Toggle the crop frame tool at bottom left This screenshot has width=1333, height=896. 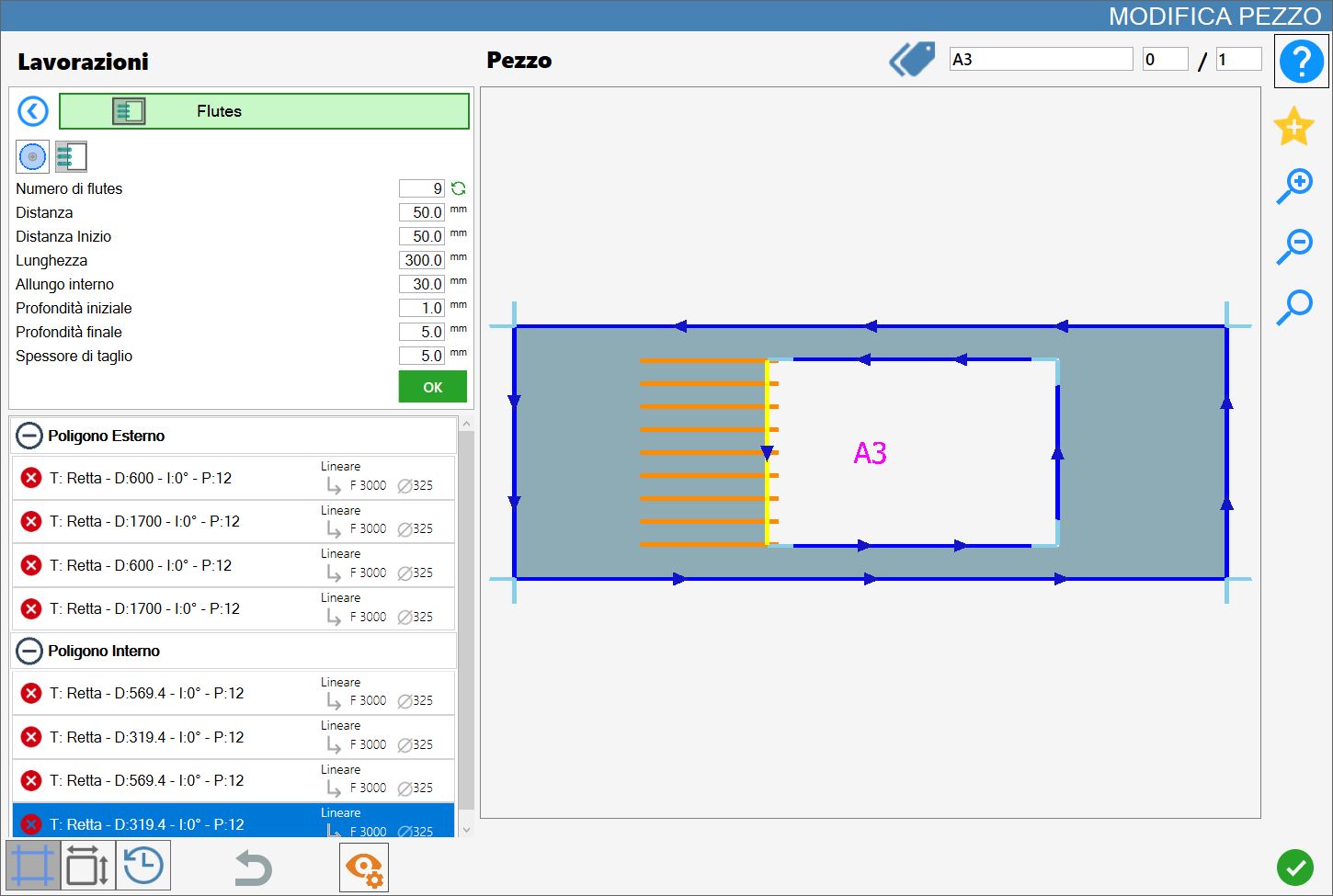pos(33,866)
